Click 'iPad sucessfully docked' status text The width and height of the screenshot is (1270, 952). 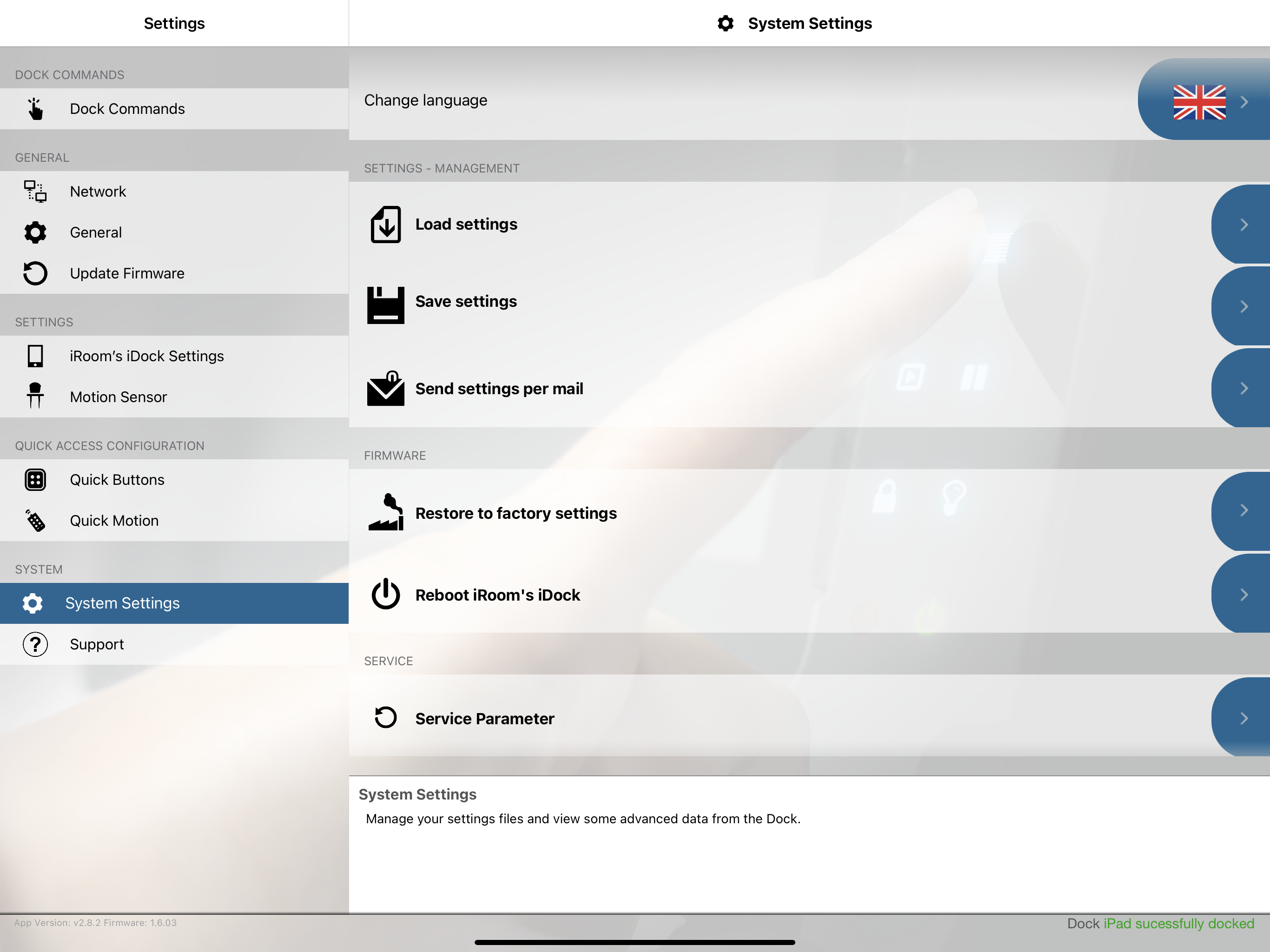click(1179, 923)
